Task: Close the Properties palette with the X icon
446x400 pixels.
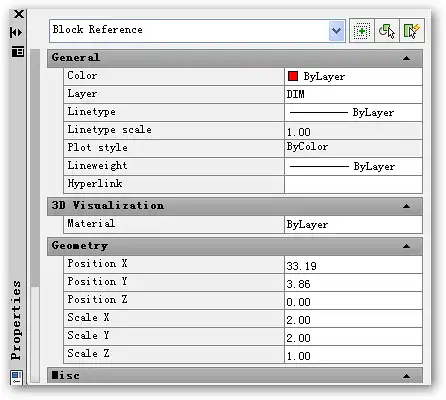Action: coord(19,14)
